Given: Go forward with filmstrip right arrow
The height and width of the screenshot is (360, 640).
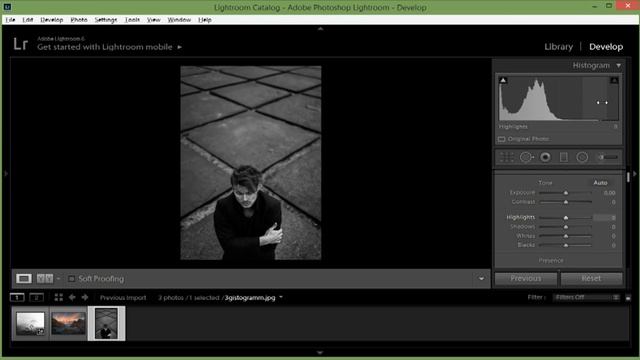Looking at the screenshot, I should point(85,298).
